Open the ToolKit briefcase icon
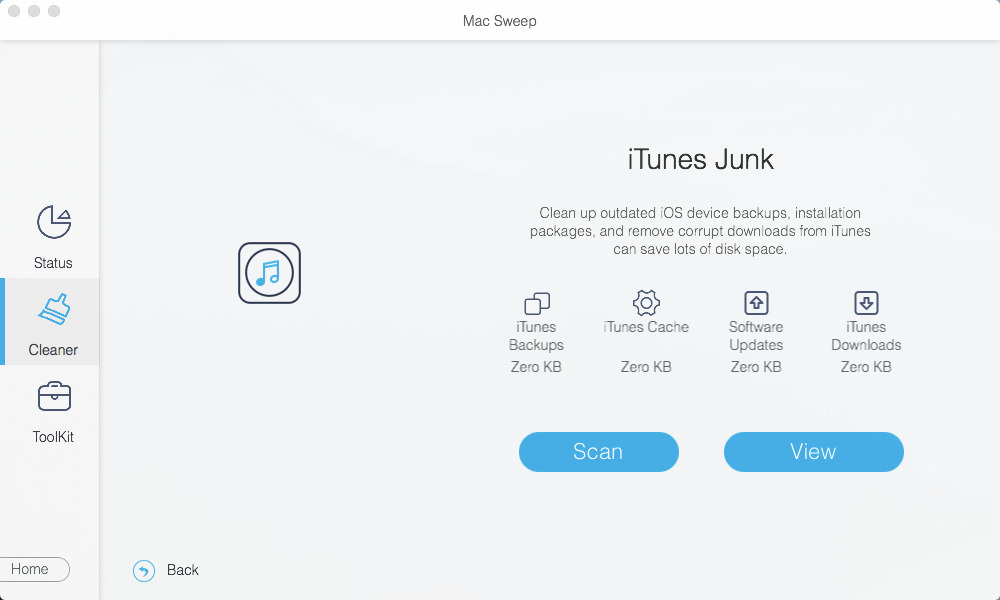This screenshot has width=1000, height=600. tap(54, 396)
